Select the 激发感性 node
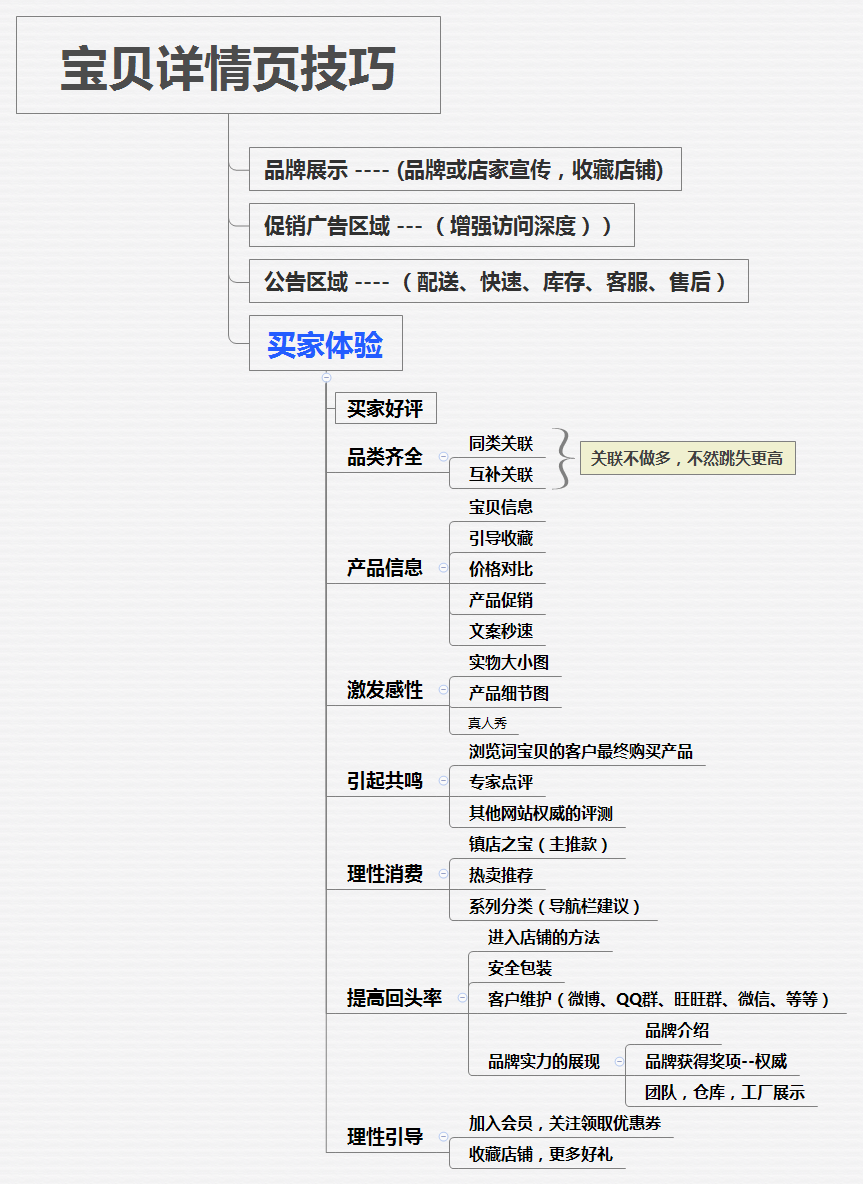 coord(384,689)
